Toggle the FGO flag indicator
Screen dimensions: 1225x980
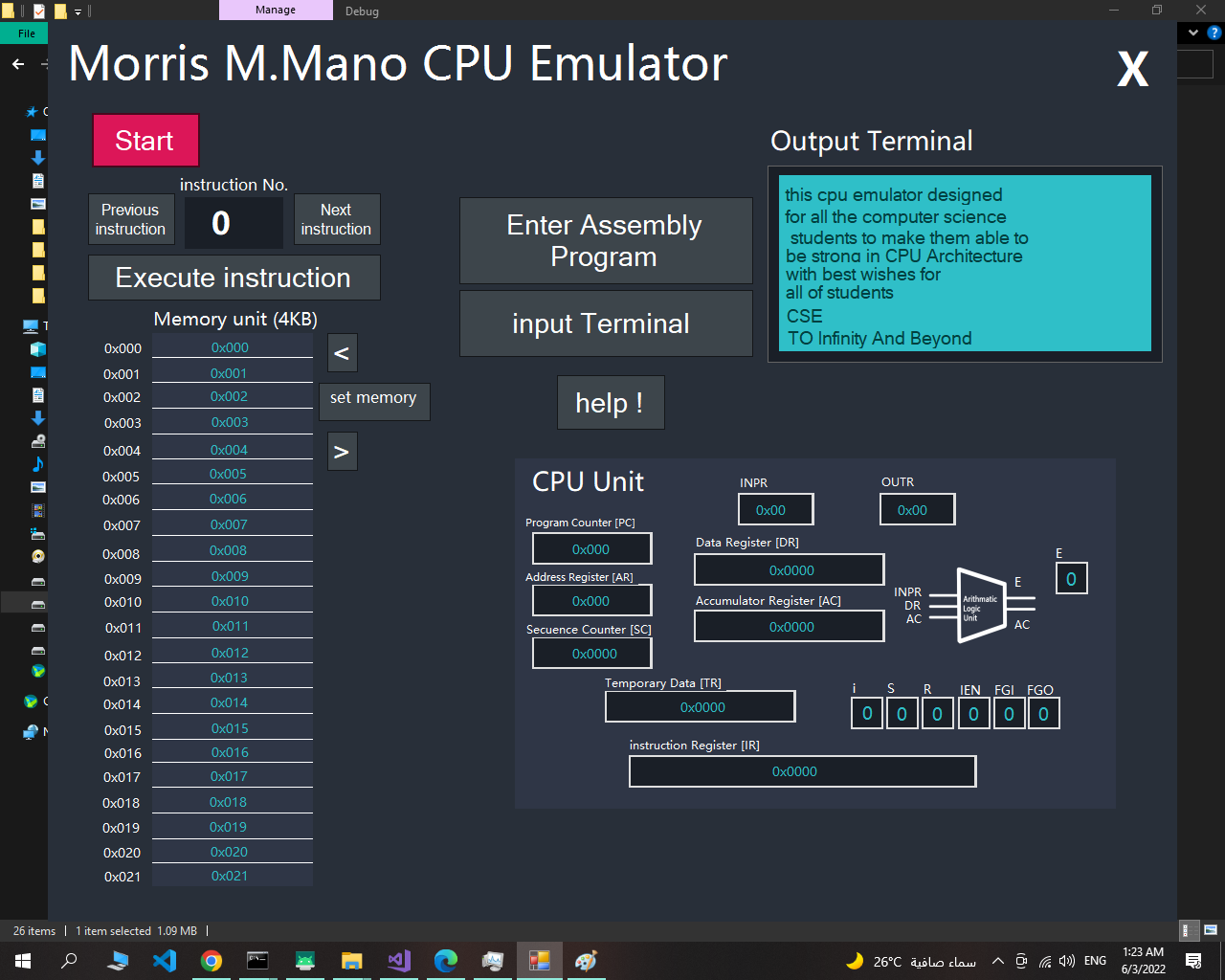click(x=1044, y=713)
